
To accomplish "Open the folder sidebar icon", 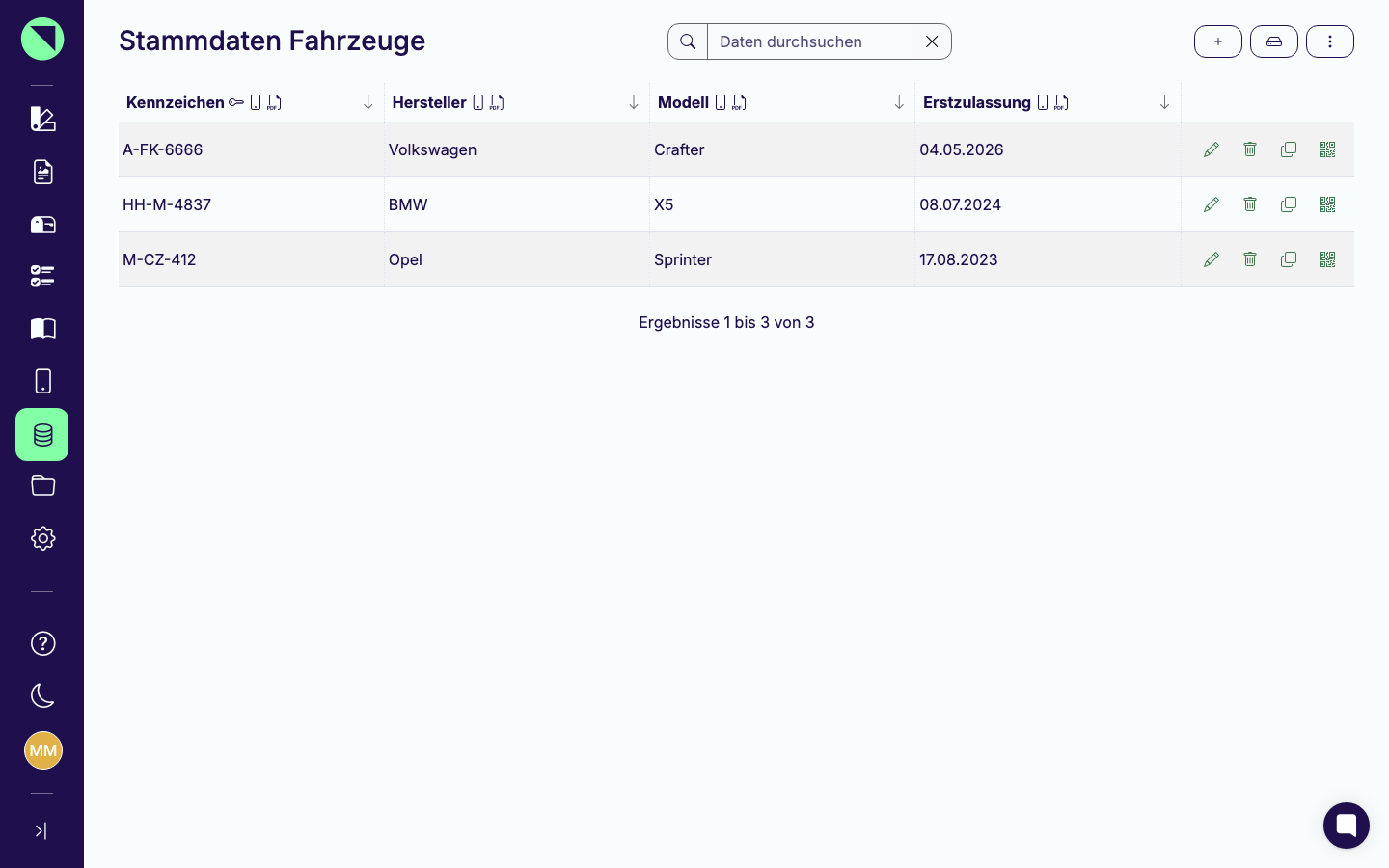I will (42, 485).
